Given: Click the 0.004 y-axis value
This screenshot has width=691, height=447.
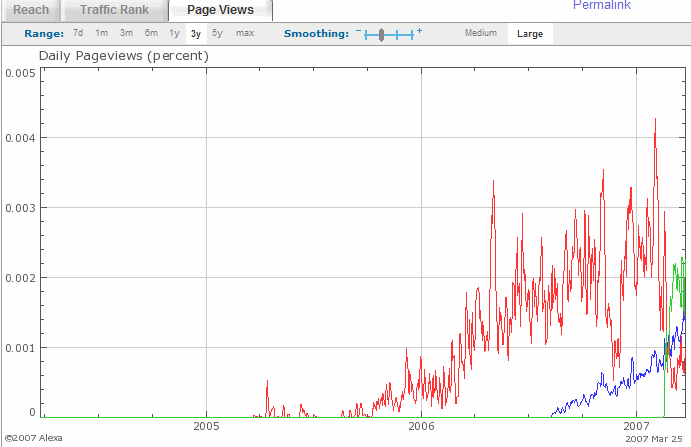Looking at the screenshot, I should [20, 138].
